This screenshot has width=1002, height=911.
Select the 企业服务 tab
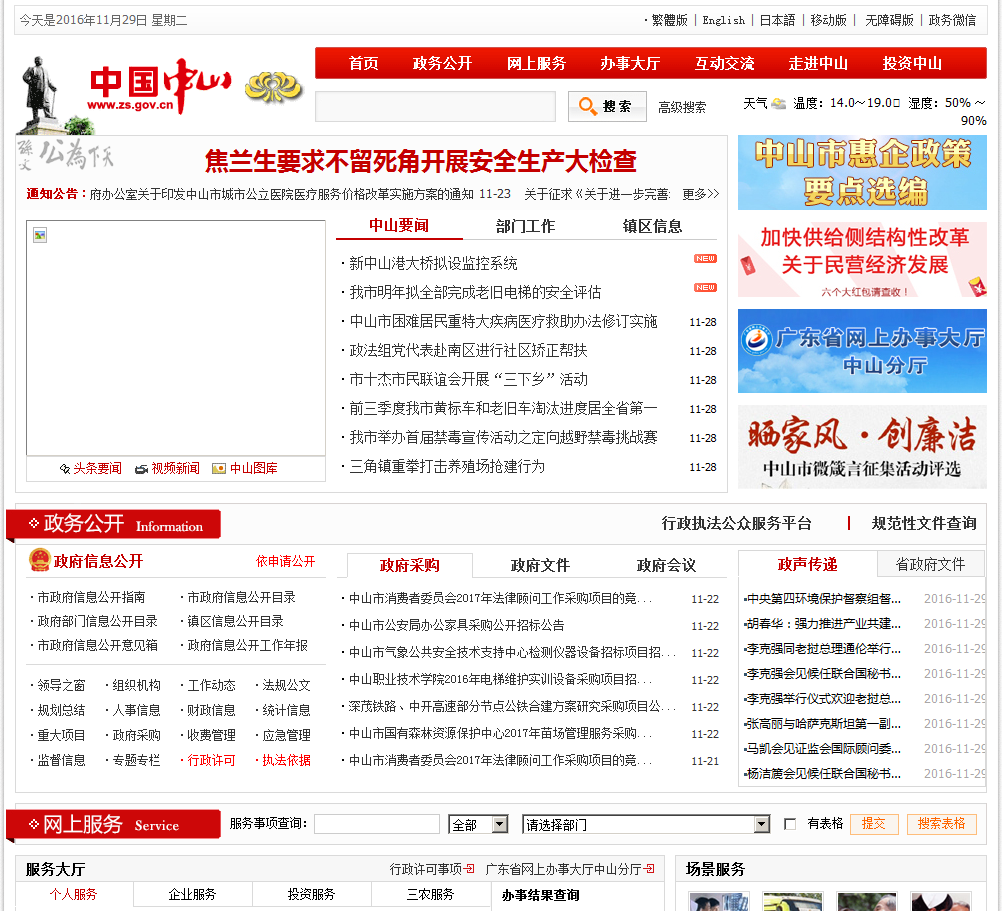[192, 894]
